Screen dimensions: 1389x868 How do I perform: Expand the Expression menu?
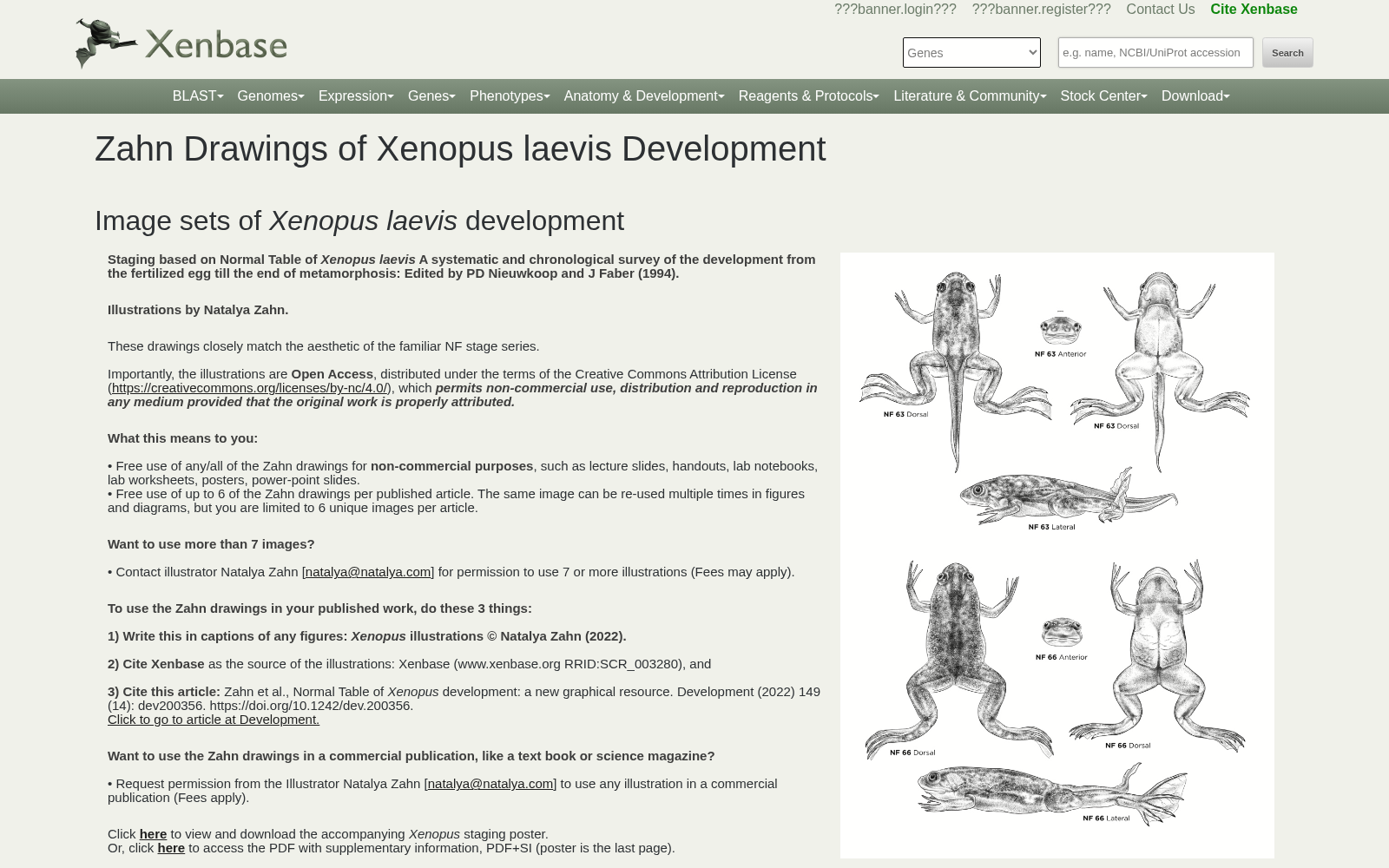coord(356,95)
